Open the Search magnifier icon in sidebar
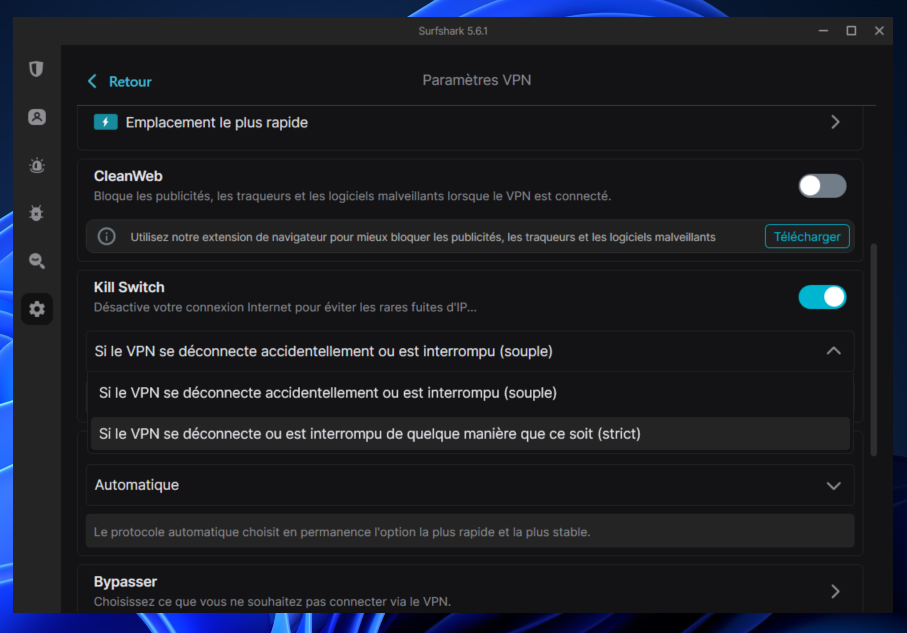This screenshot has width=907, height=633. point(37,261)
